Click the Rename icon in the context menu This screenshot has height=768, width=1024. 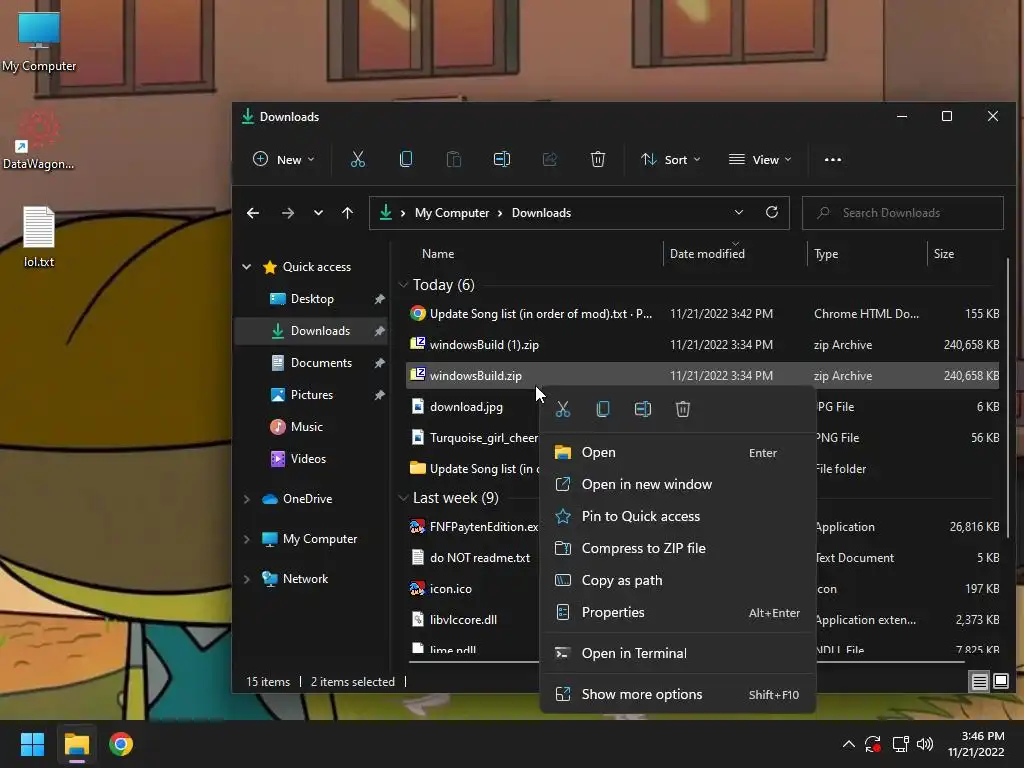(643, 409)
